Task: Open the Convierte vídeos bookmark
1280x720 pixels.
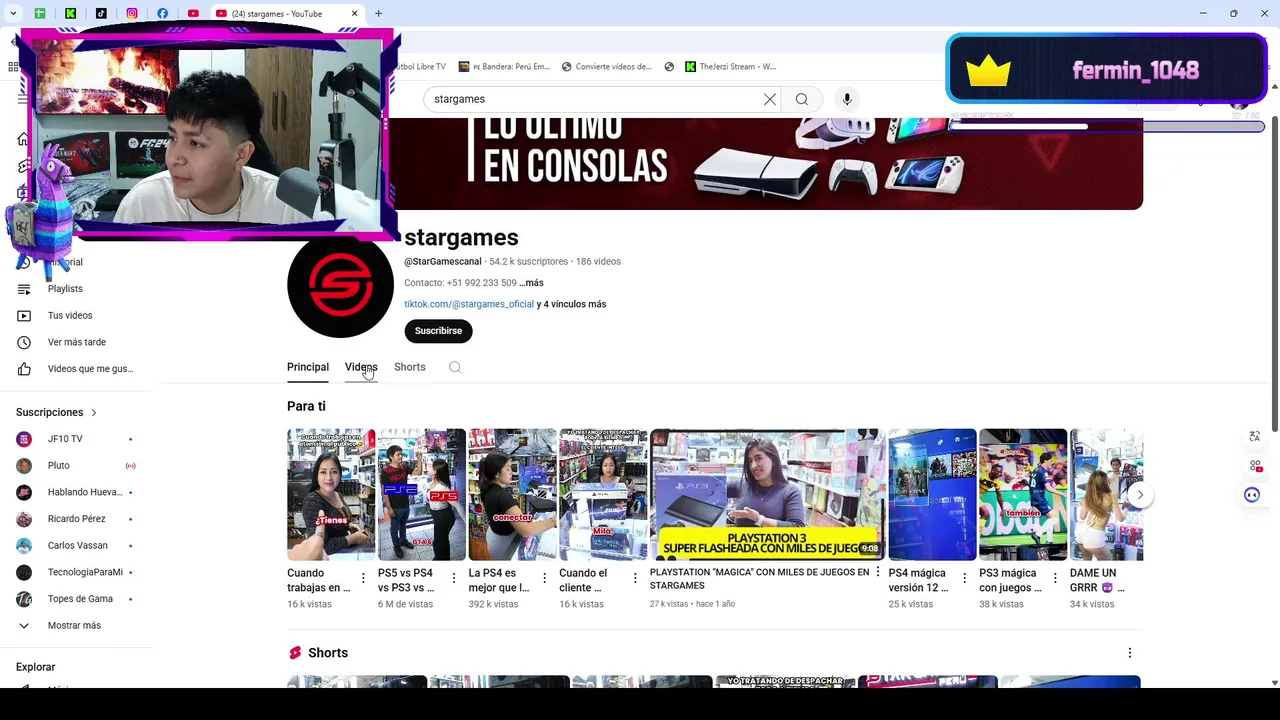Action: coord(607,67)
